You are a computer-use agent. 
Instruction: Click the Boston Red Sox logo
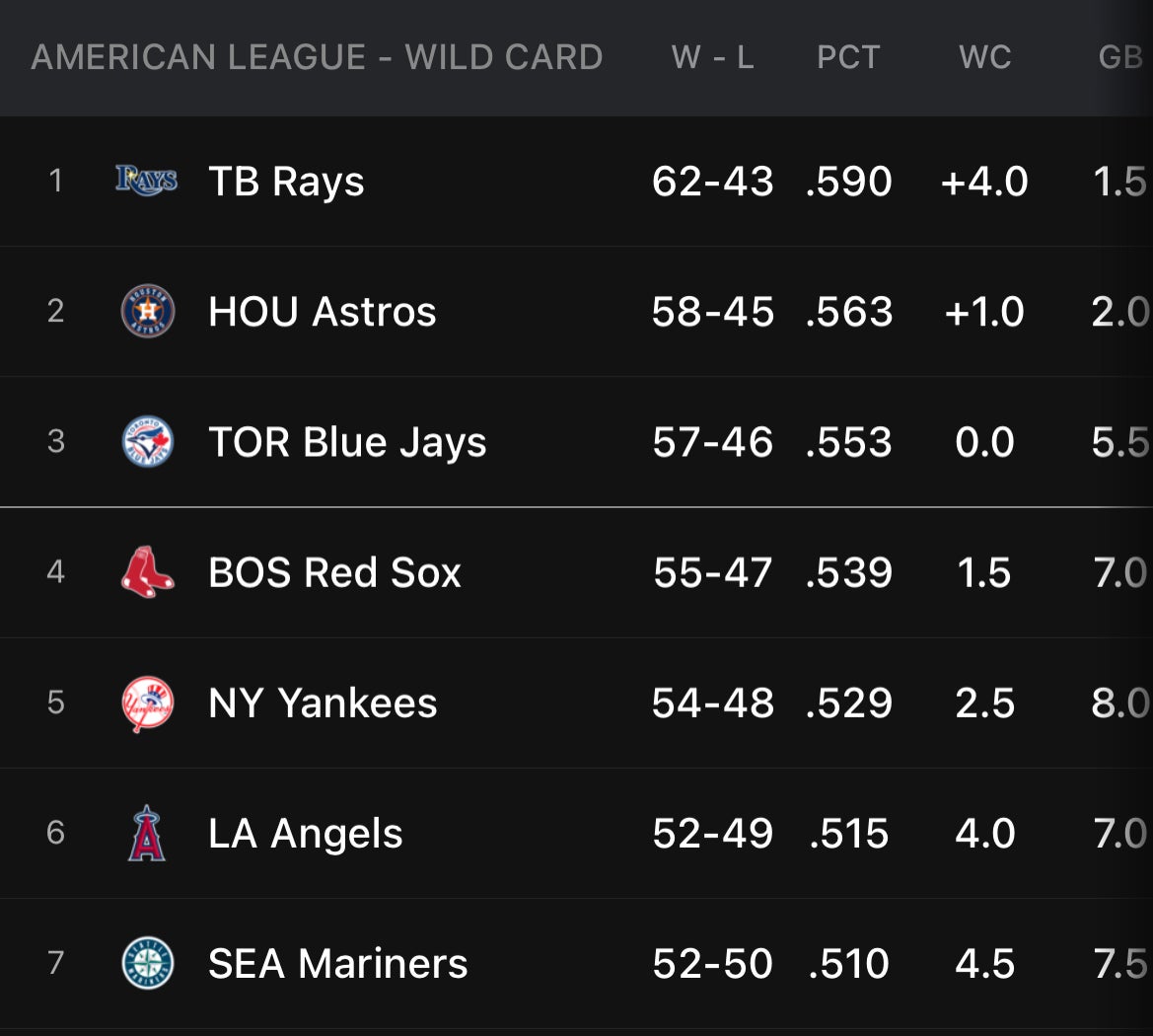pos(148,572)
